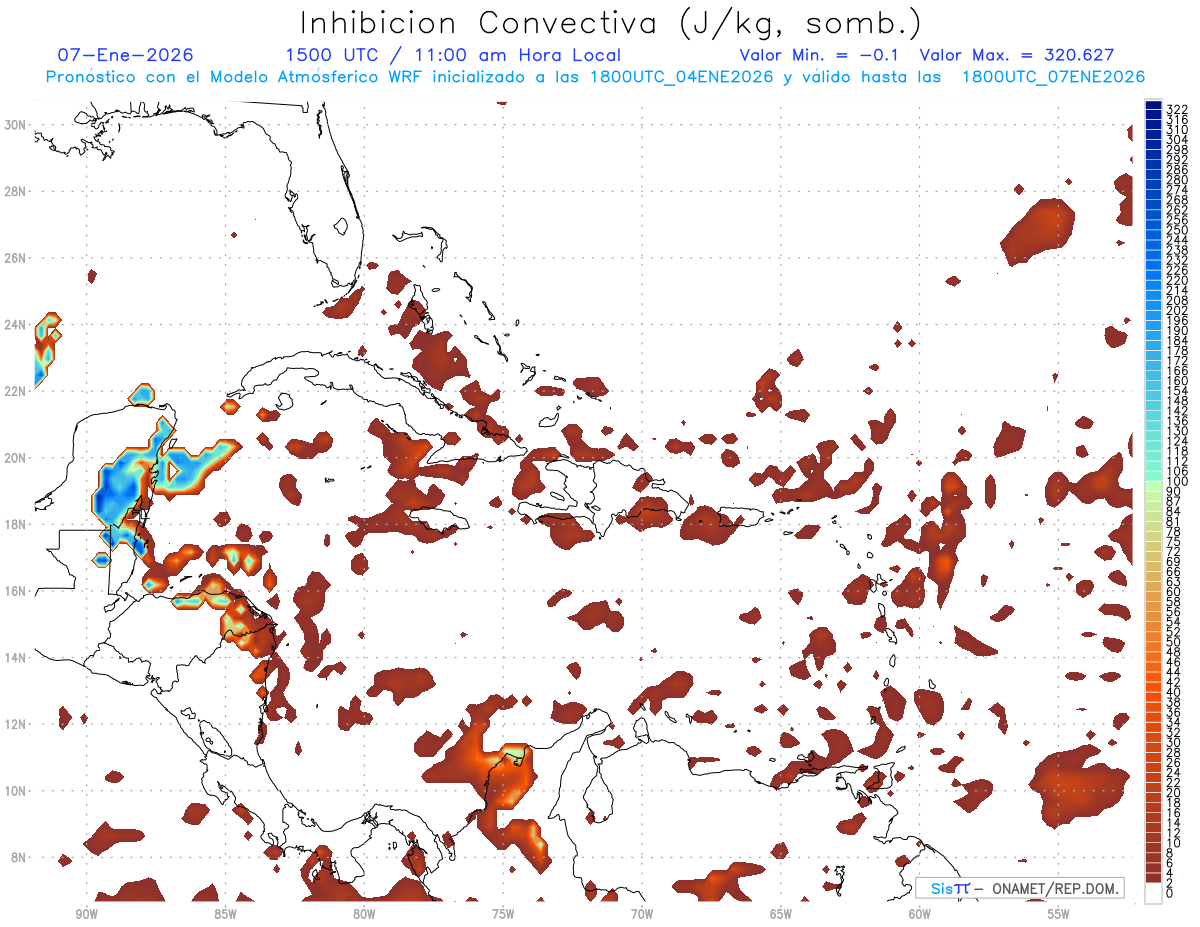Click the 70W longitude label
Screen dimensions: 1200x927
pos(642,912)
